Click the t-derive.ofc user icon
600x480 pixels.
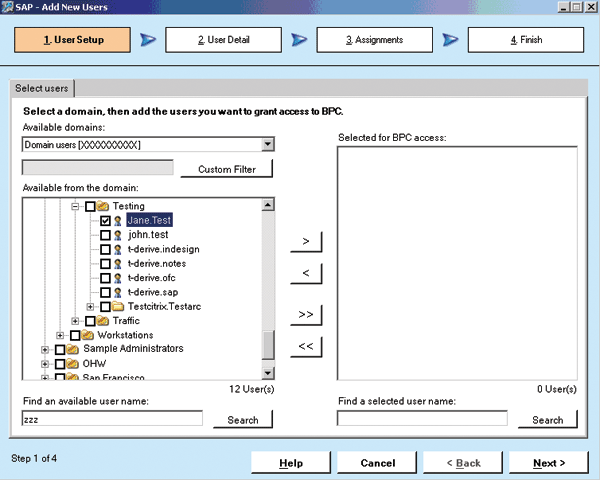click(118, 278)
